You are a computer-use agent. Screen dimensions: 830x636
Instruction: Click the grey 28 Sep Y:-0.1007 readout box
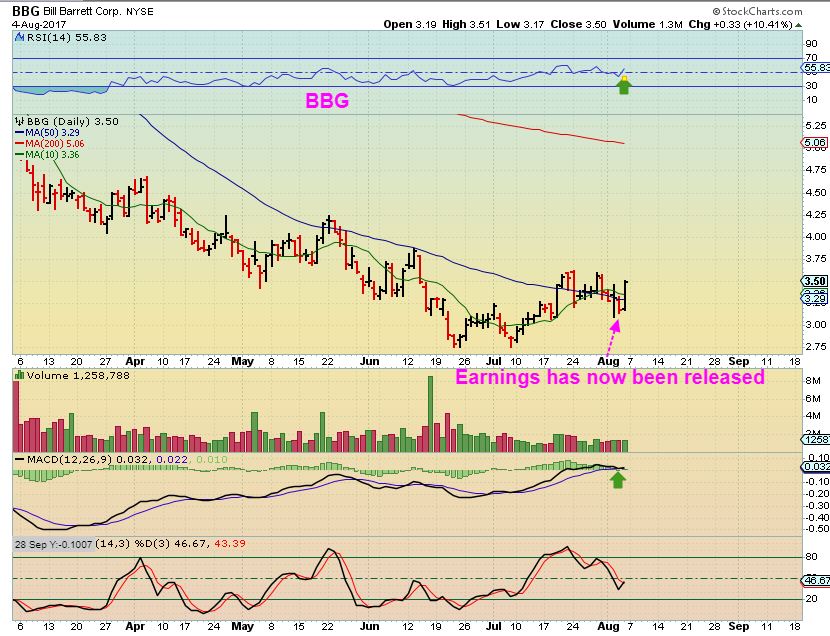[x=53, y=544]
